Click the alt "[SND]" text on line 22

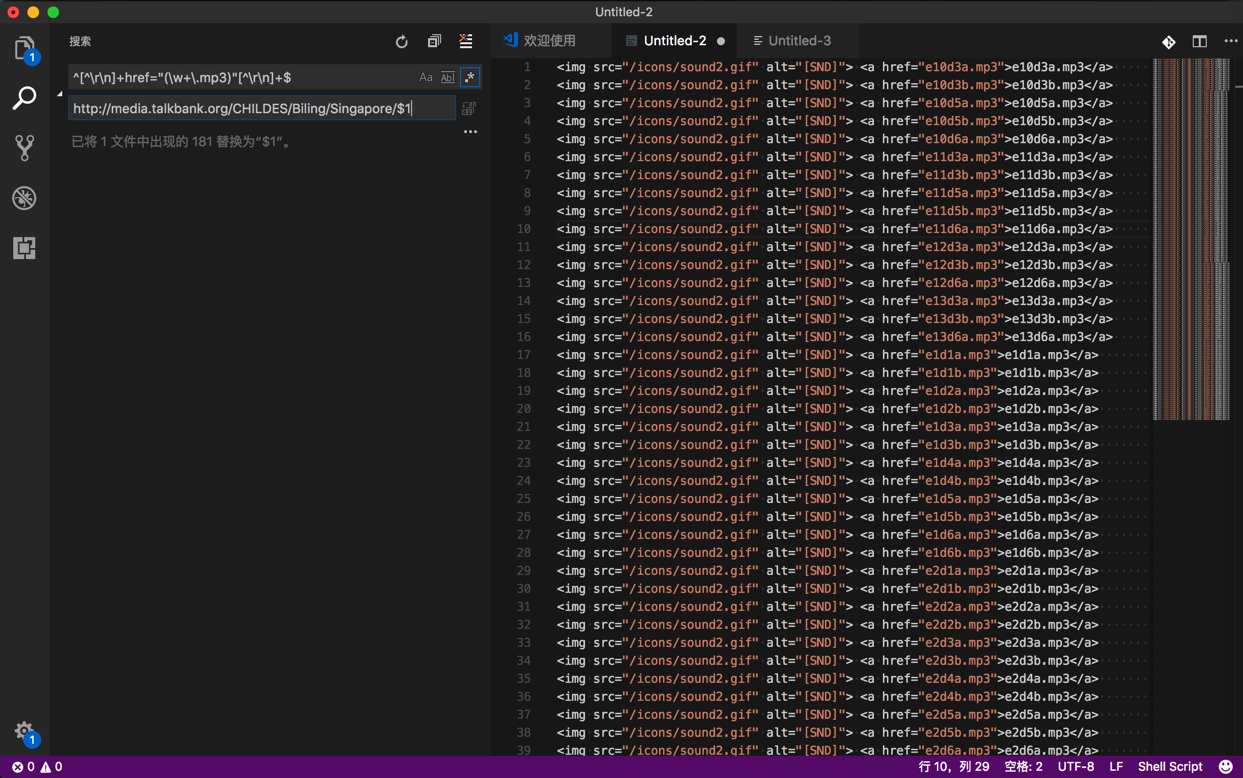[x=820, y=445]
